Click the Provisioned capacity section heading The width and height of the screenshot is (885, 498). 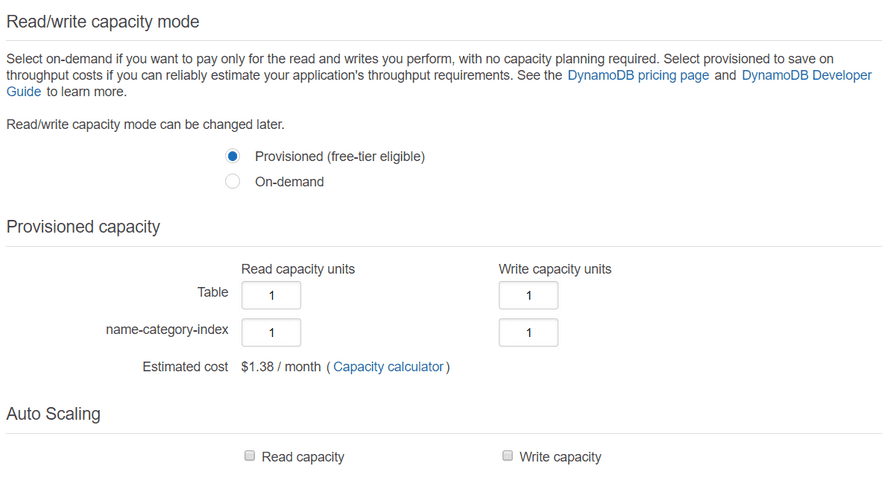(x=84, y=226)
